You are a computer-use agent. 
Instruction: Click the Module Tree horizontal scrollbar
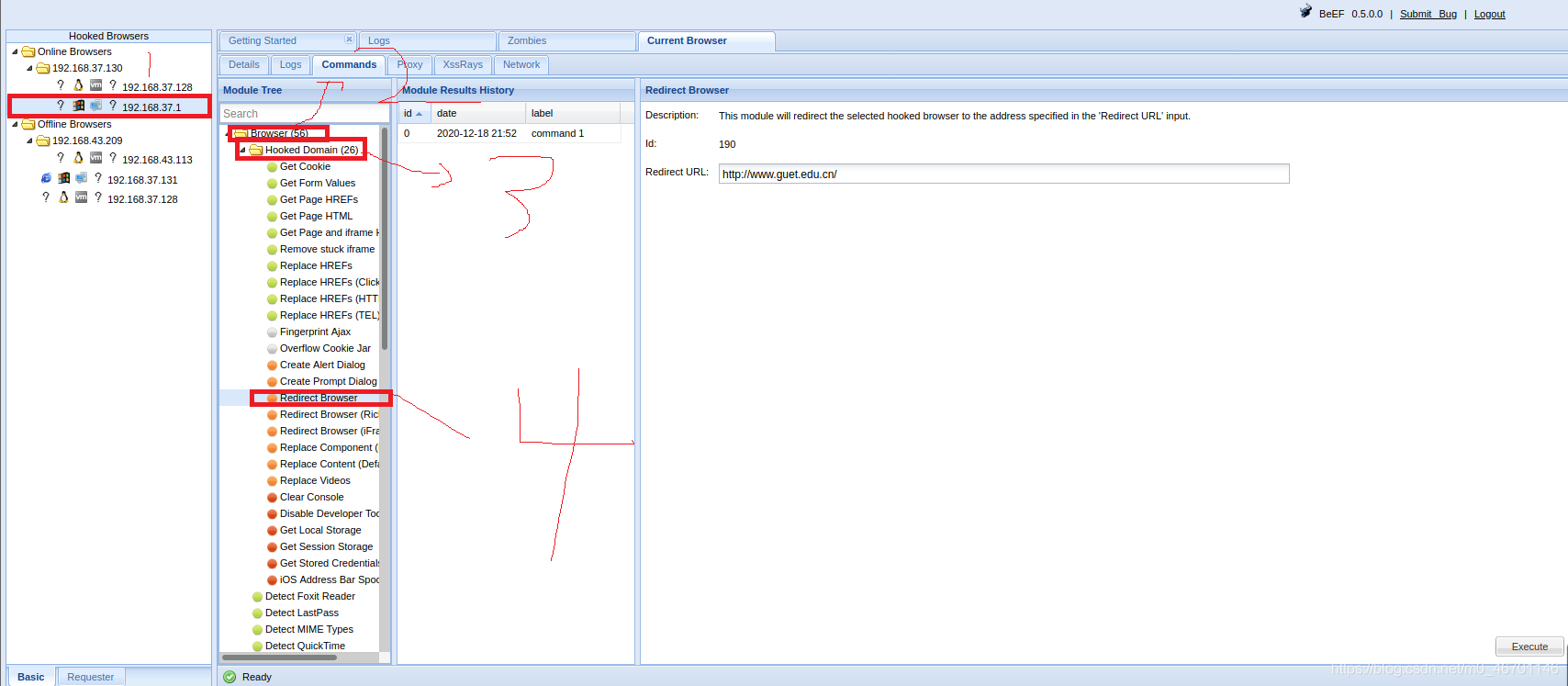(280, 658)
